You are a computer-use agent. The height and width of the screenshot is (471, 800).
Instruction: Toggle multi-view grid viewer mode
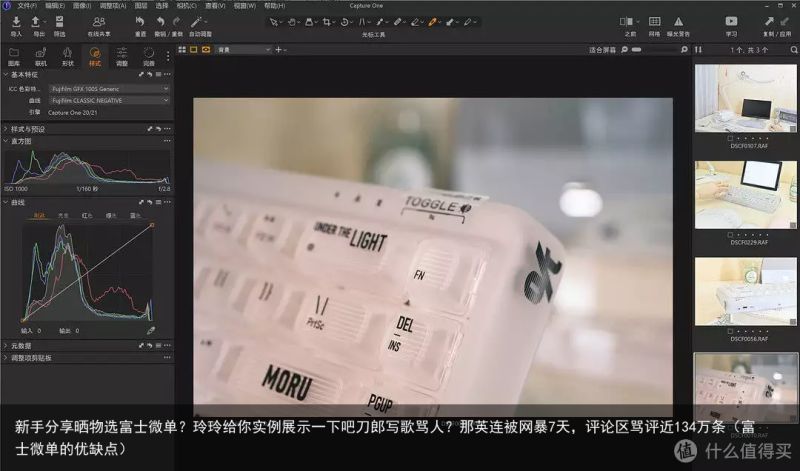click(182, 49)
